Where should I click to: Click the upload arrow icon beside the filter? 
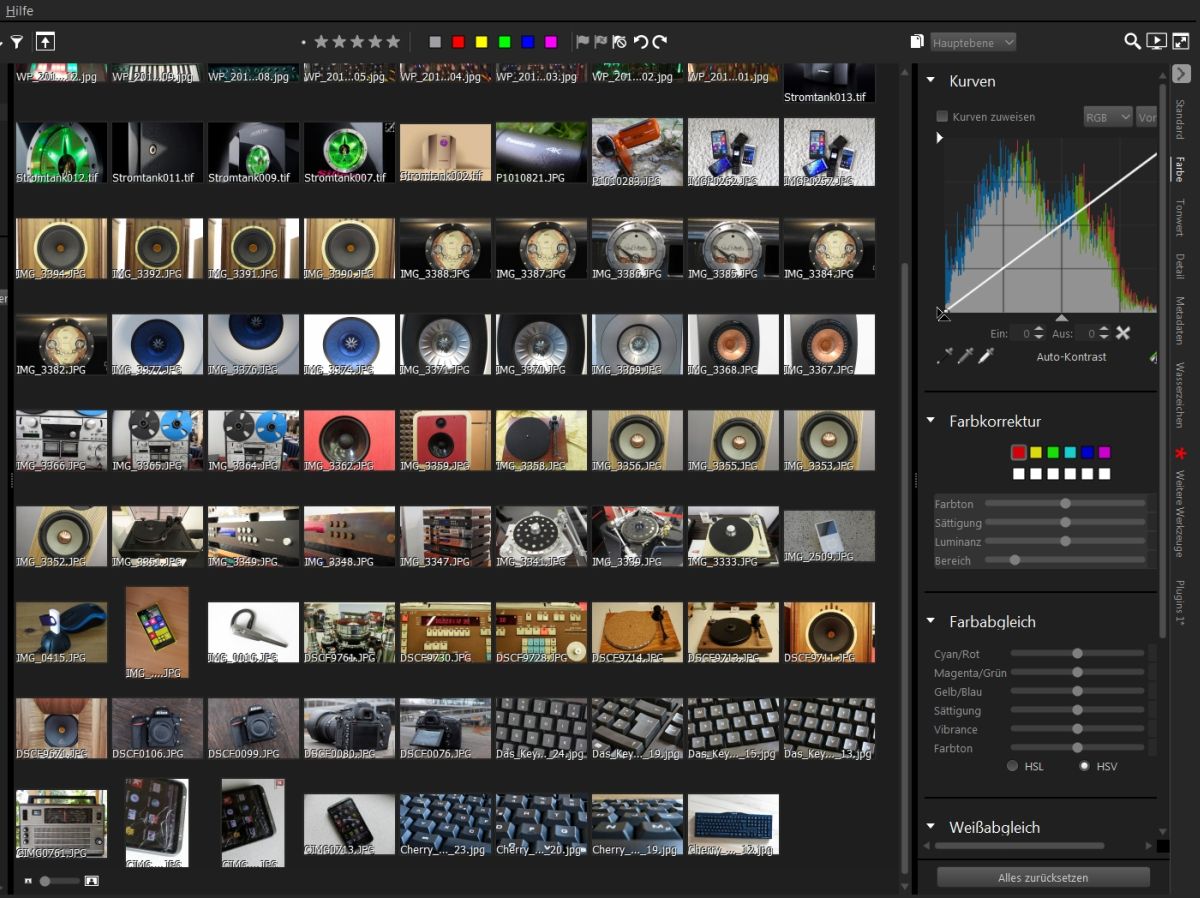[x=45, y=42]
